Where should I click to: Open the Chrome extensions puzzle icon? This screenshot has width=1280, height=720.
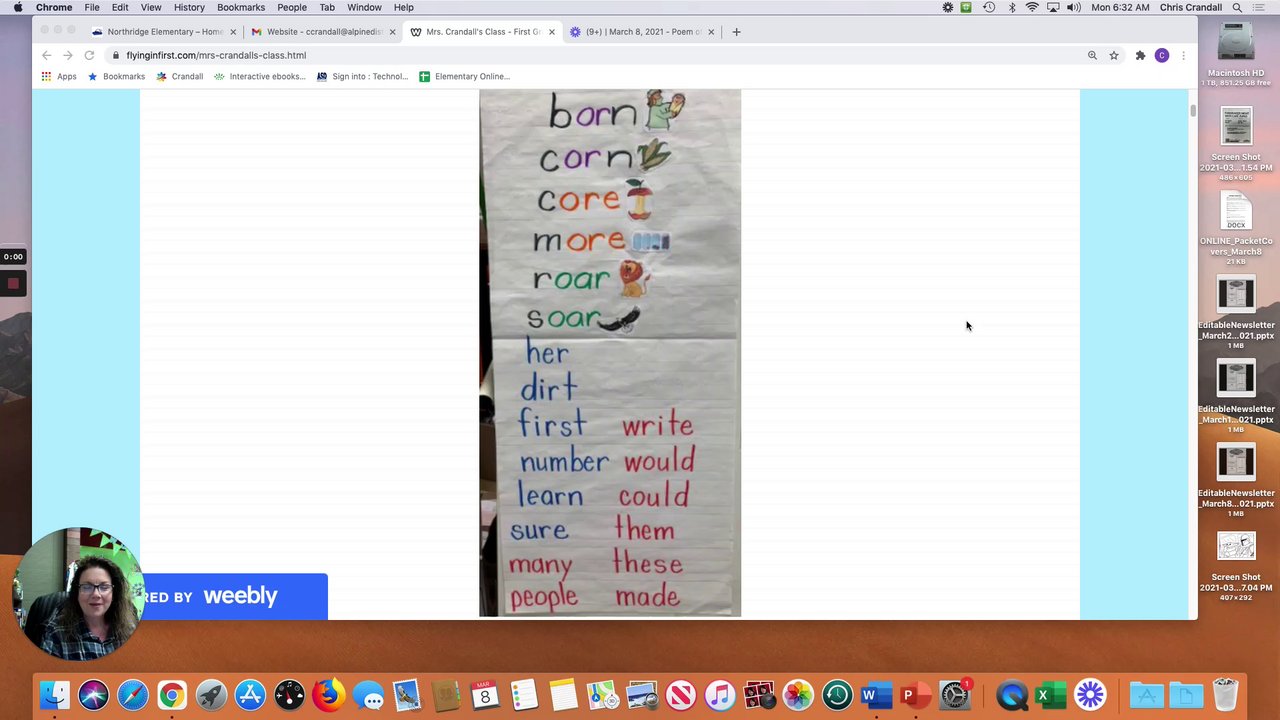click(x=1140, y=55)
